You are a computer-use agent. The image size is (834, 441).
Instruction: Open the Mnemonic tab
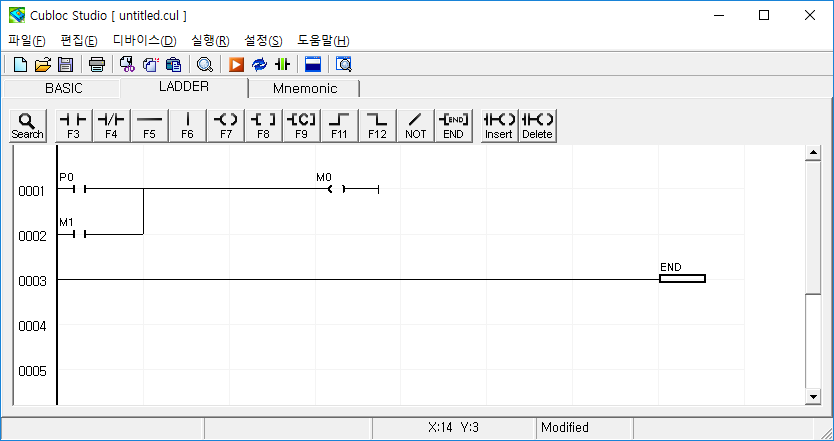pyautogui.click(x=305, y=88)
